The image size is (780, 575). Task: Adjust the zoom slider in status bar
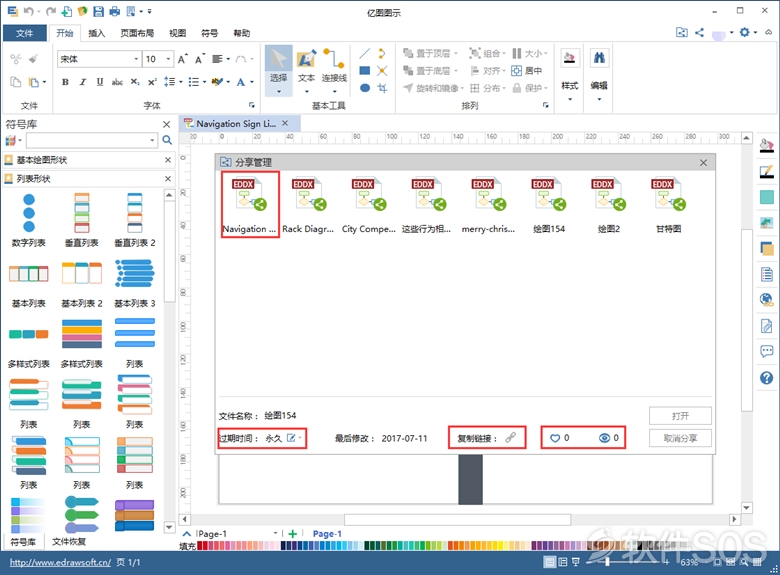point(607,562)
